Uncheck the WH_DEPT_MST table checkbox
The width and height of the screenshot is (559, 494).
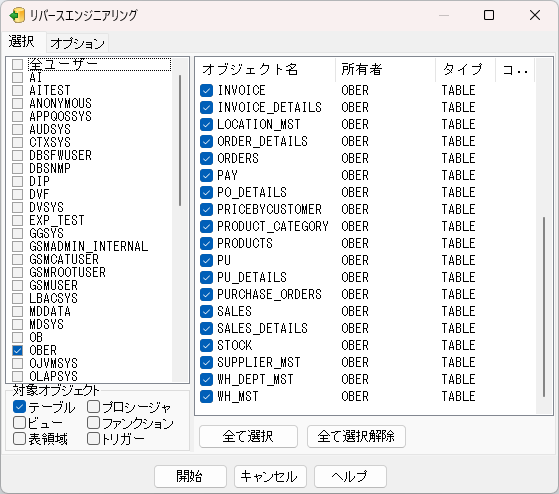pos(206,380)
